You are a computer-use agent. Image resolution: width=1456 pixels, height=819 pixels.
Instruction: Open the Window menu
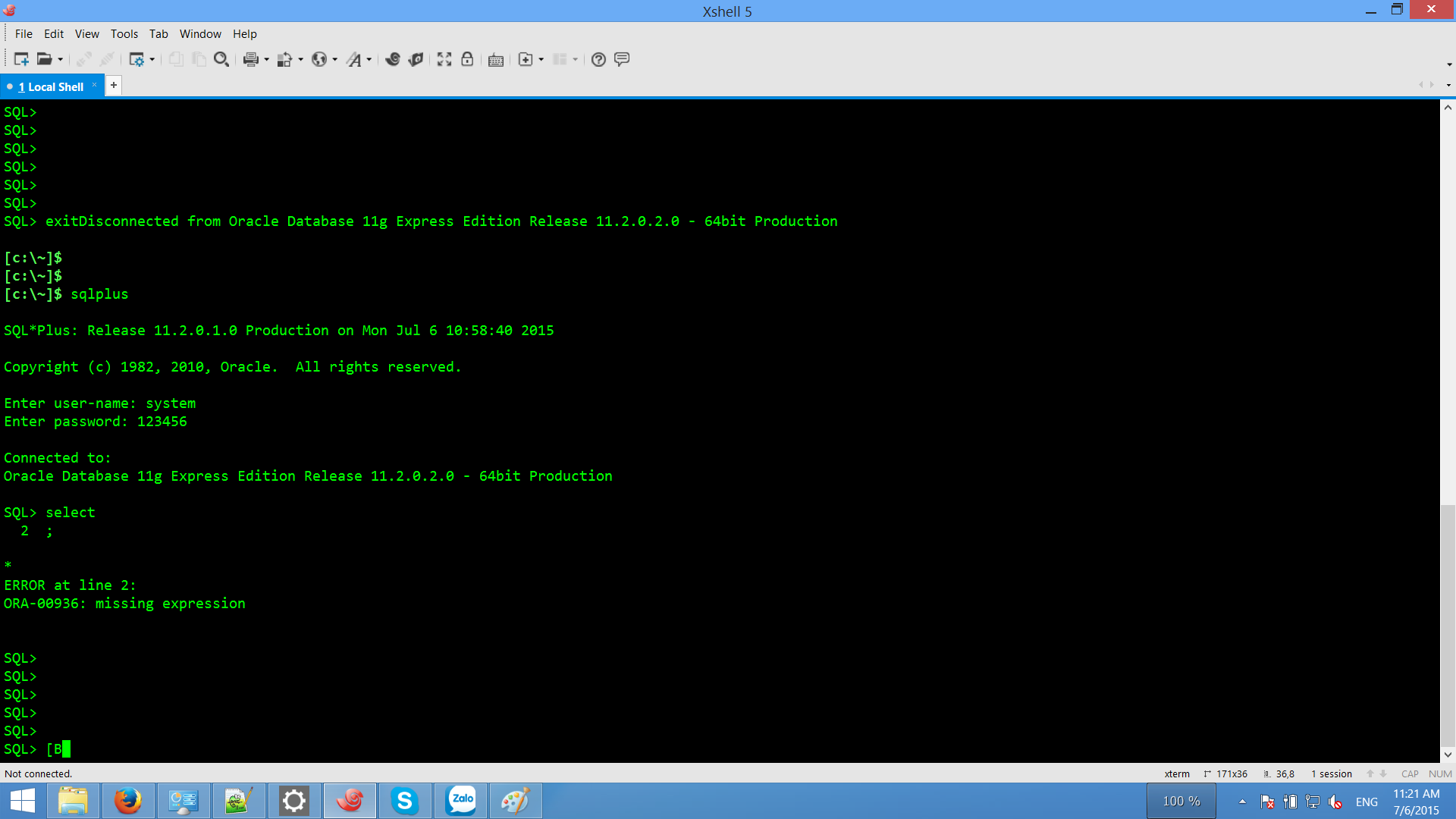coord(200,34)
